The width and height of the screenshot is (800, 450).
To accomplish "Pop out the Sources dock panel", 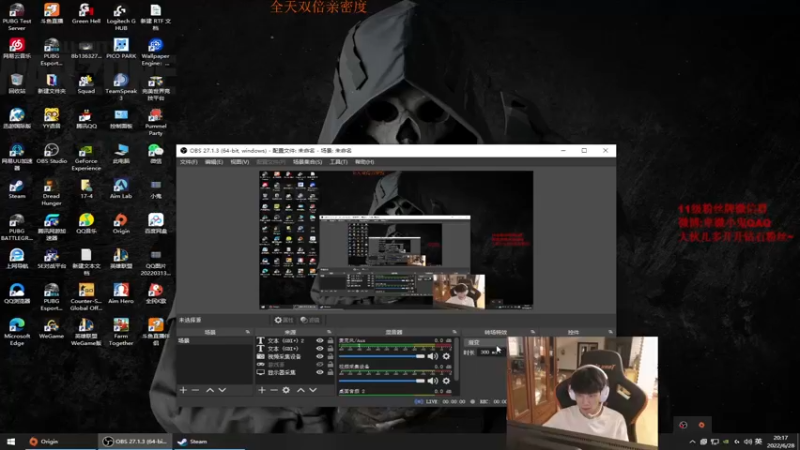I will [x=329, y=332].
